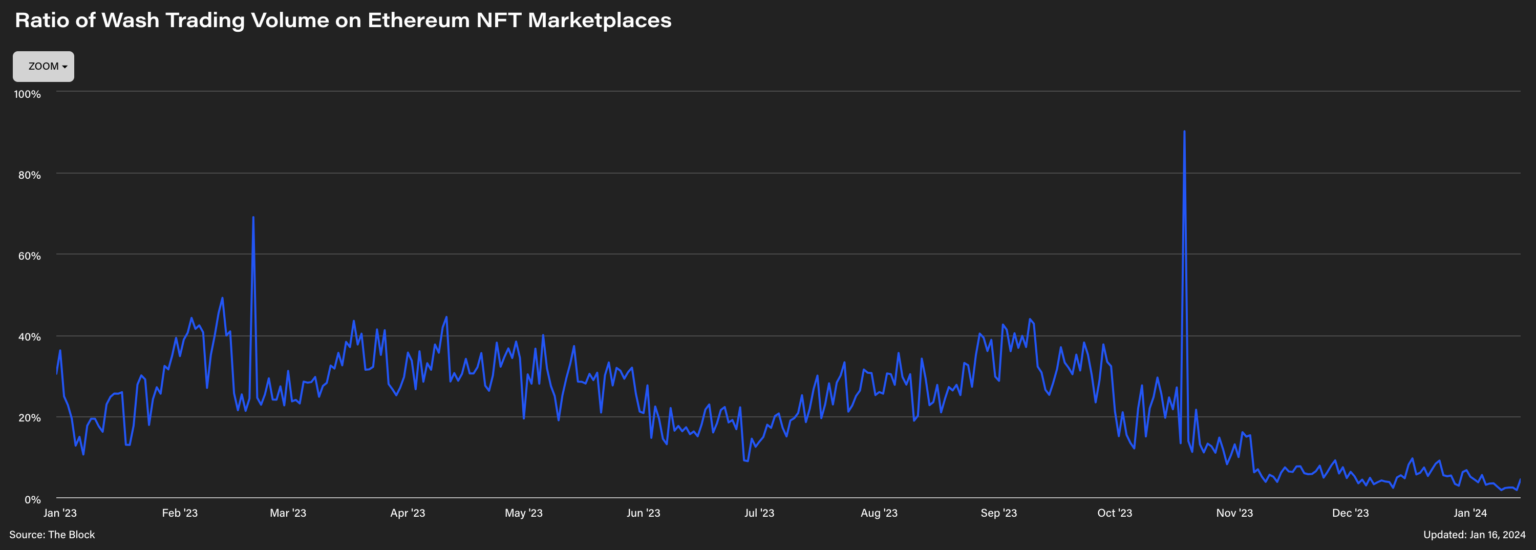Select the Aug '23 x-axis label
This screenshot has height=550, width=1536.
tap(878, 513)
